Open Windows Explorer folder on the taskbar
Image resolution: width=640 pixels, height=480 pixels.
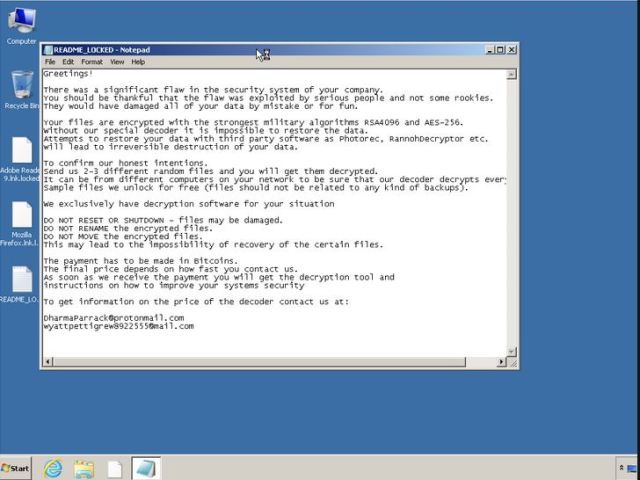(x=84, y=469)
